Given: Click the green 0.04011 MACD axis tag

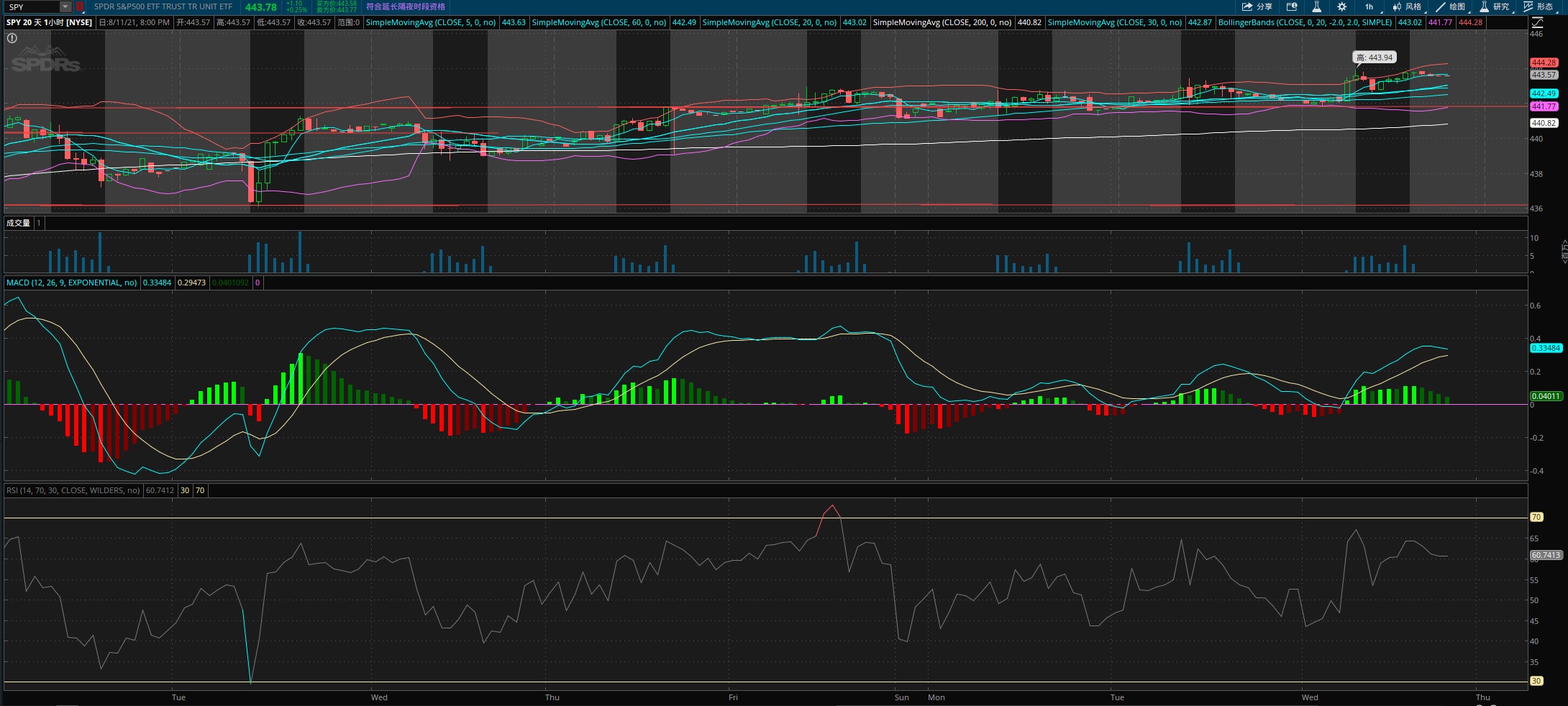Looking at the screenshot, I should pyautogui.click(x=1546, y=396).
